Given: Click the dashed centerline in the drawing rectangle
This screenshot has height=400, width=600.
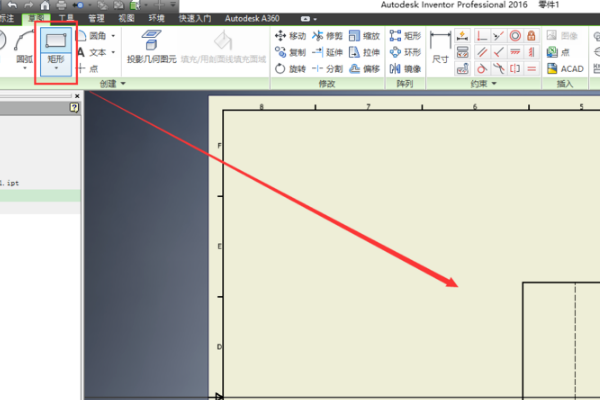Looking at the screenshot, I should tap(575, 340).
